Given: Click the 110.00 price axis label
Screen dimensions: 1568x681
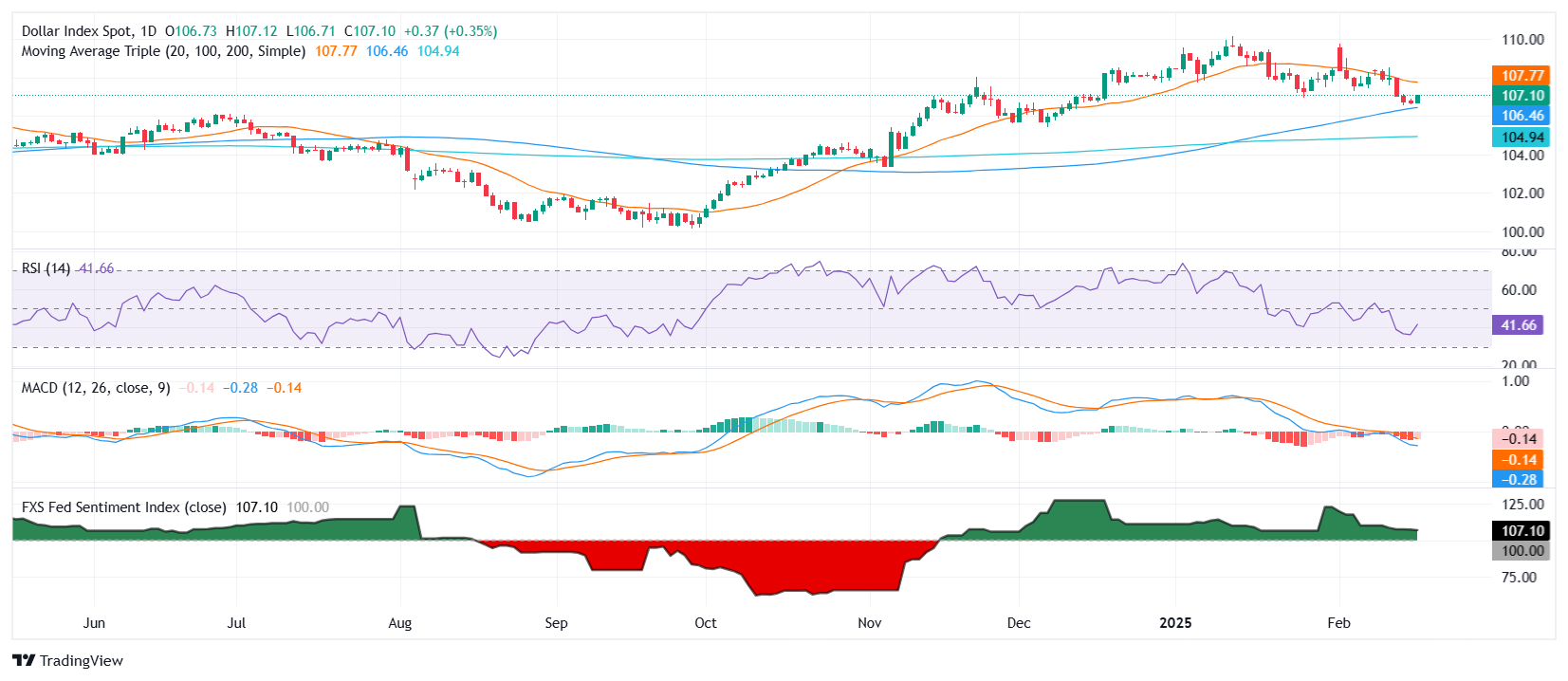Looking at the screenshot, I should click(1522, 40).
